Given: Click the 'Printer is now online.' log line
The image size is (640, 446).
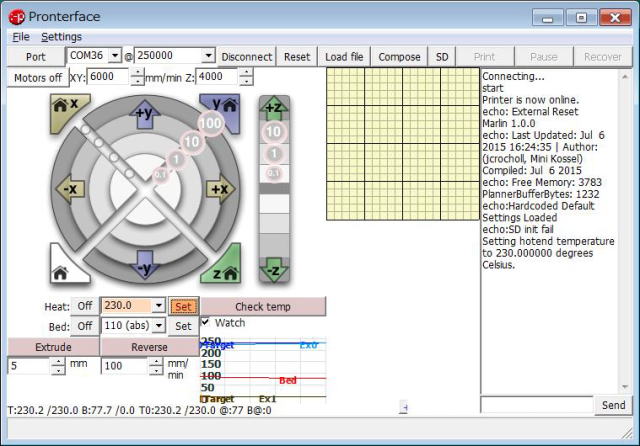Looking at the screenshot, I should 530,100.
